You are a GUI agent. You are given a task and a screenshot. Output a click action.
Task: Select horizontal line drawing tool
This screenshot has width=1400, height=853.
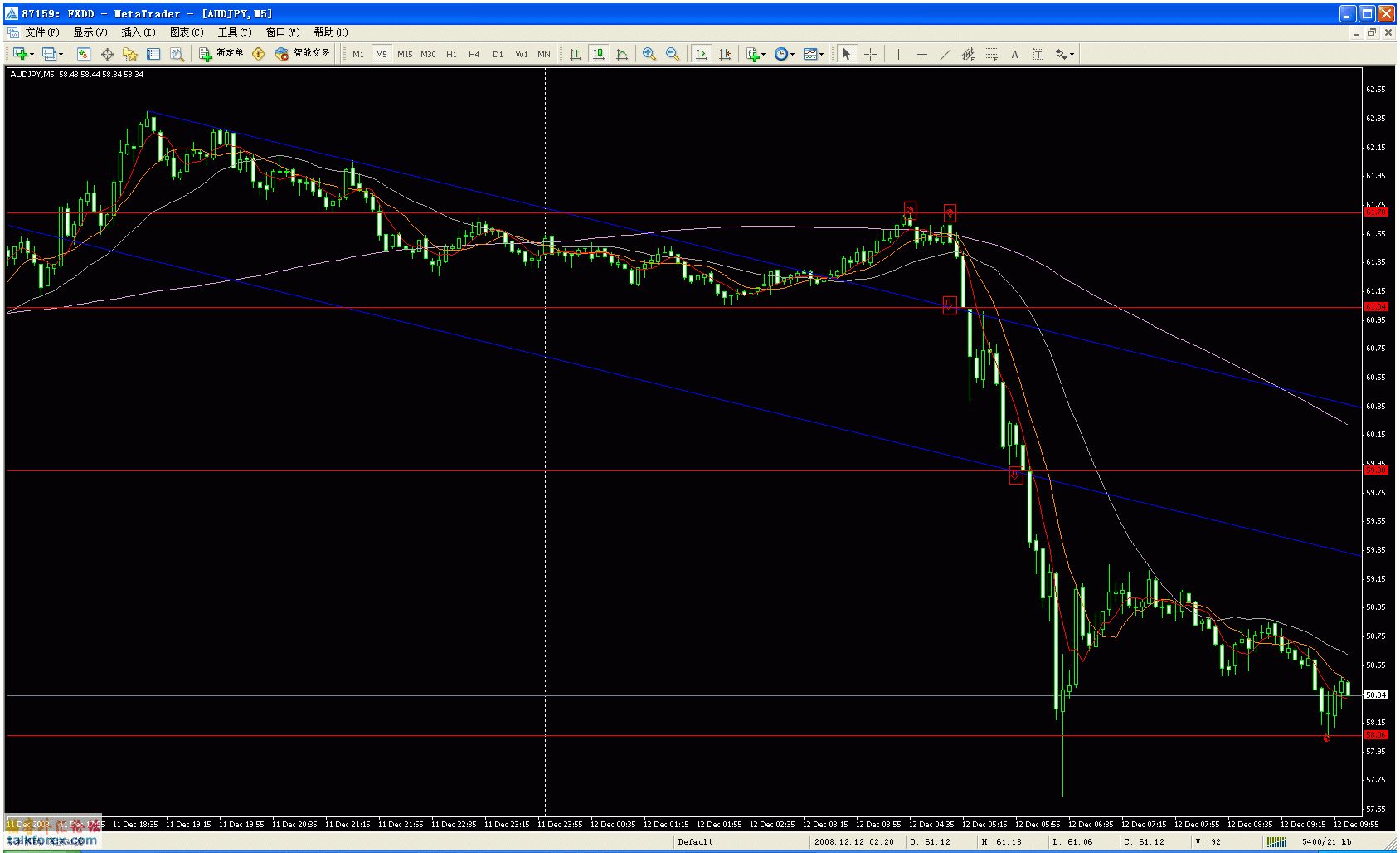coord(921,54)
